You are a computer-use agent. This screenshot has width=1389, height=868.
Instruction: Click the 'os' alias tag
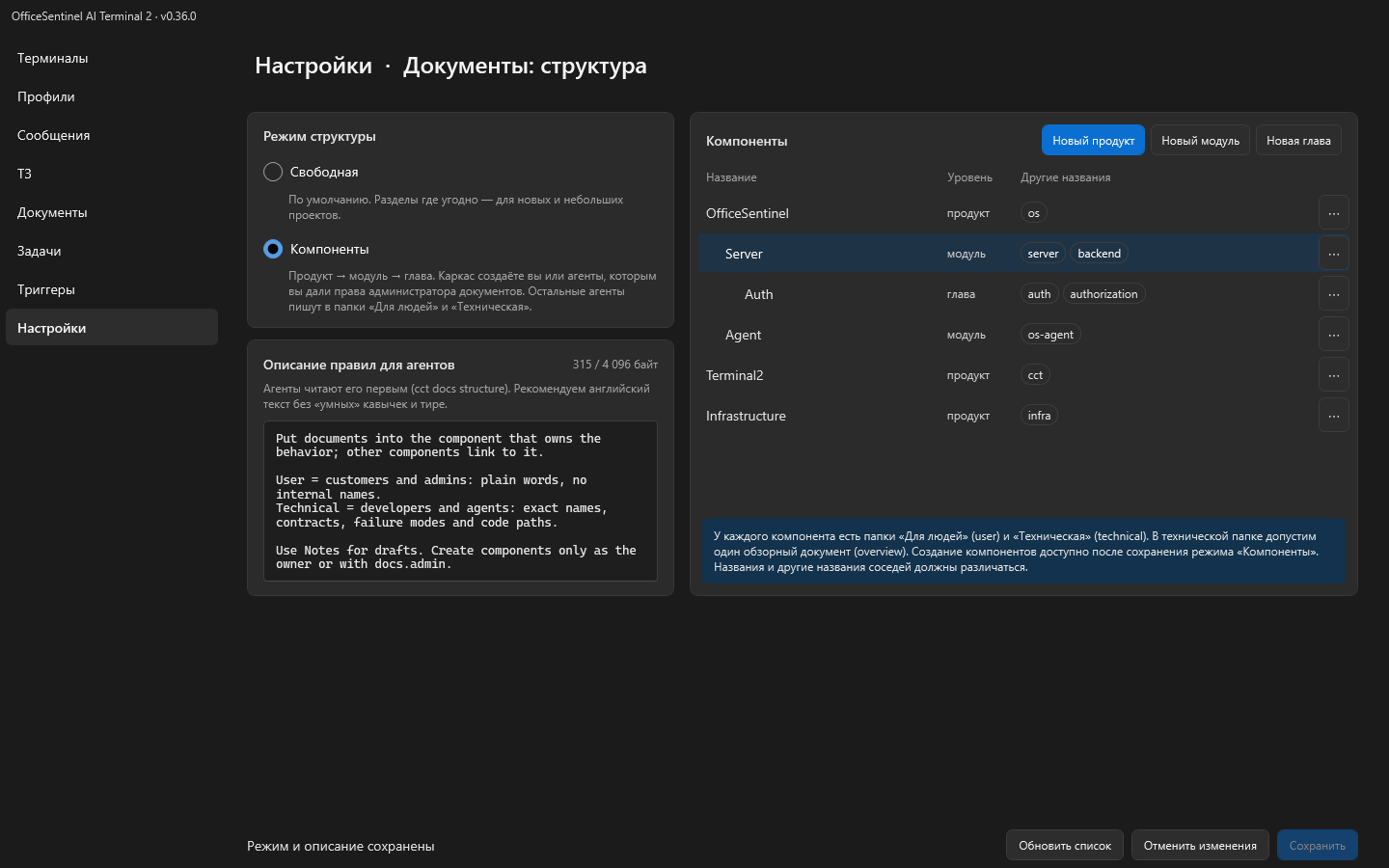click(1033, 213)
